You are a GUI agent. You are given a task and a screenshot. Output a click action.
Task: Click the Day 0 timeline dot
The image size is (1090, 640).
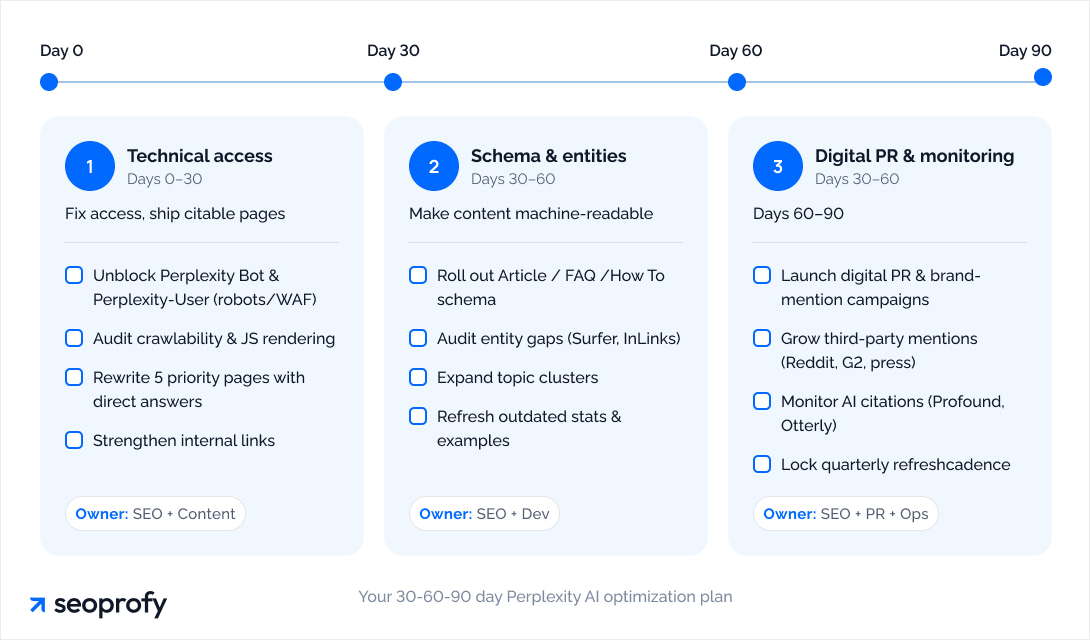[x=49, y=82]
